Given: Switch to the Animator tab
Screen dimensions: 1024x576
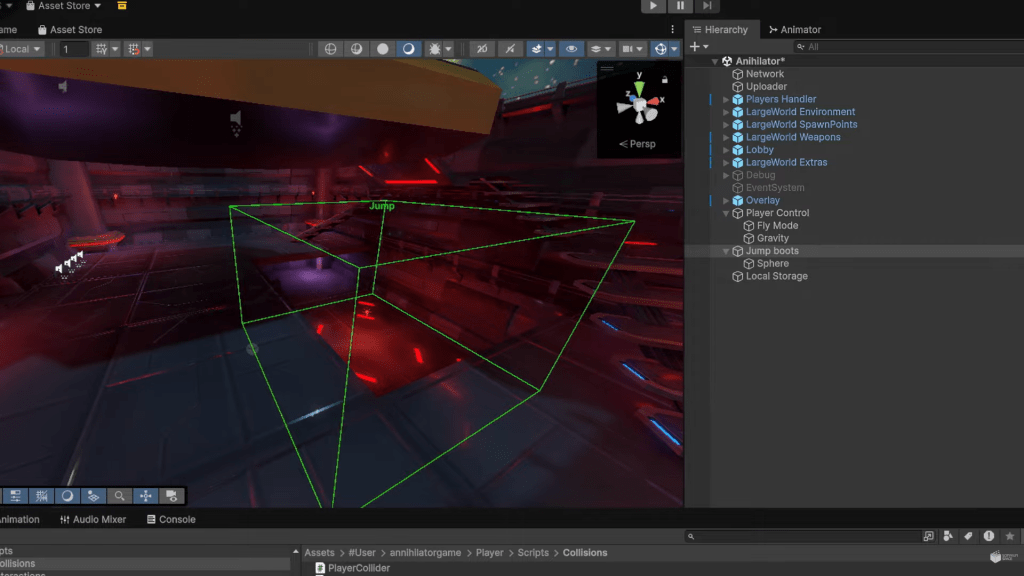Looking at the screenshot, I should pos(795,30).
